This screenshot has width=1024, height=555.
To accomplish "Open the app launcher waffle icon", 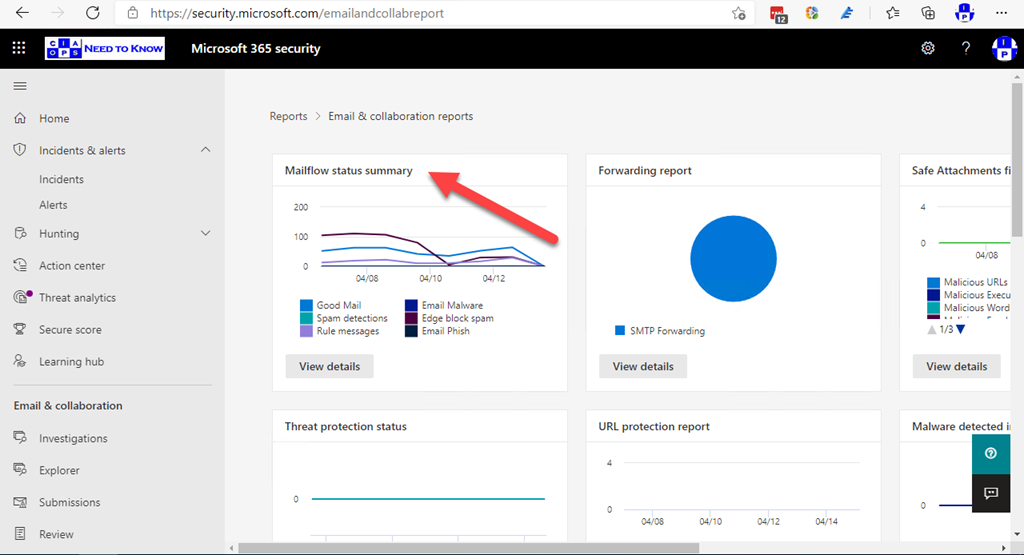I will [x=19, y=48].
